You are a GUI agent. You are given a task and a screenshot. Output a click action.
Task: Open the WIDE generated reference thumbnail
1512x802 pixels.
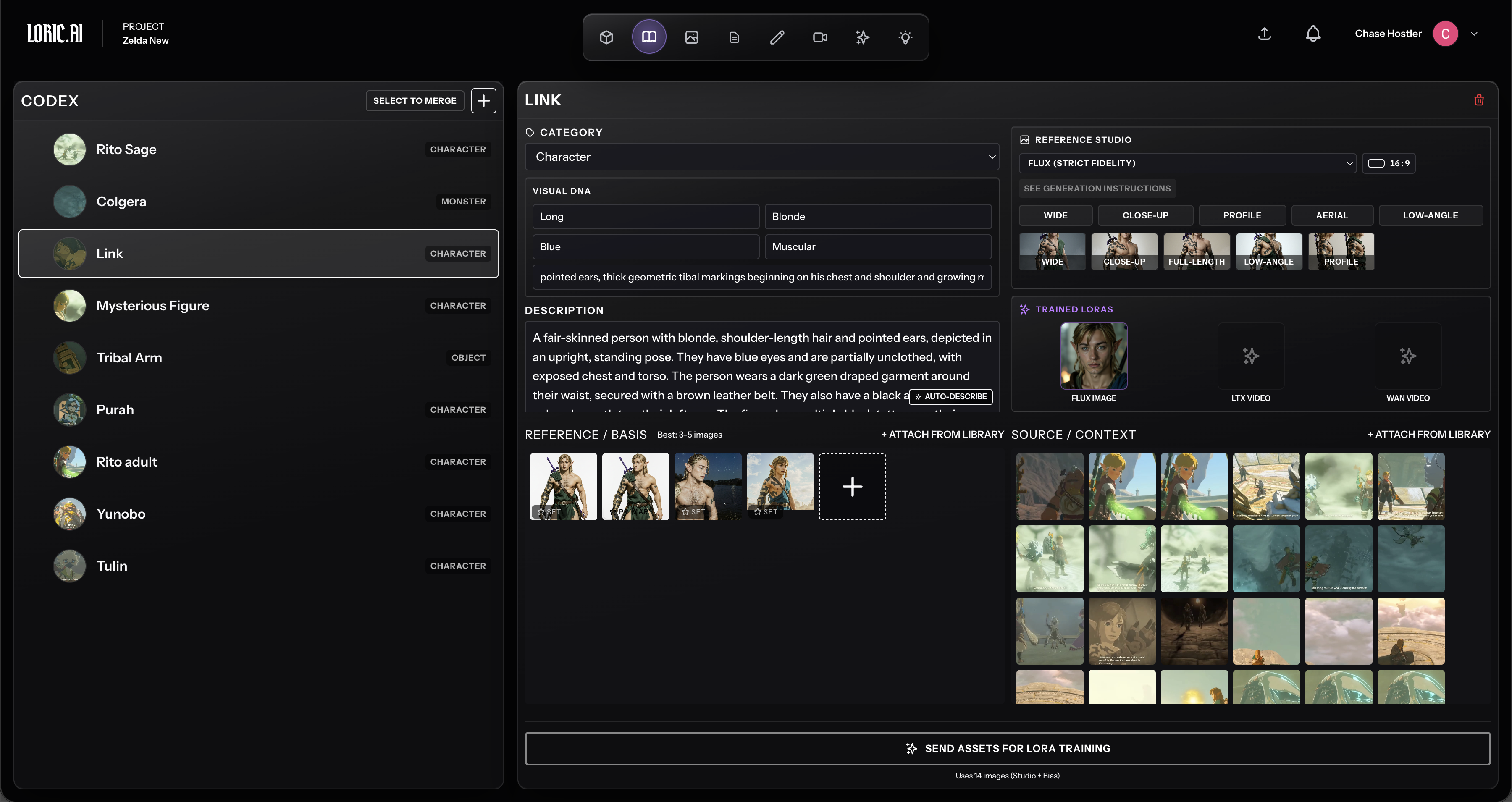pyautogui.click(x=1053, y=251)
